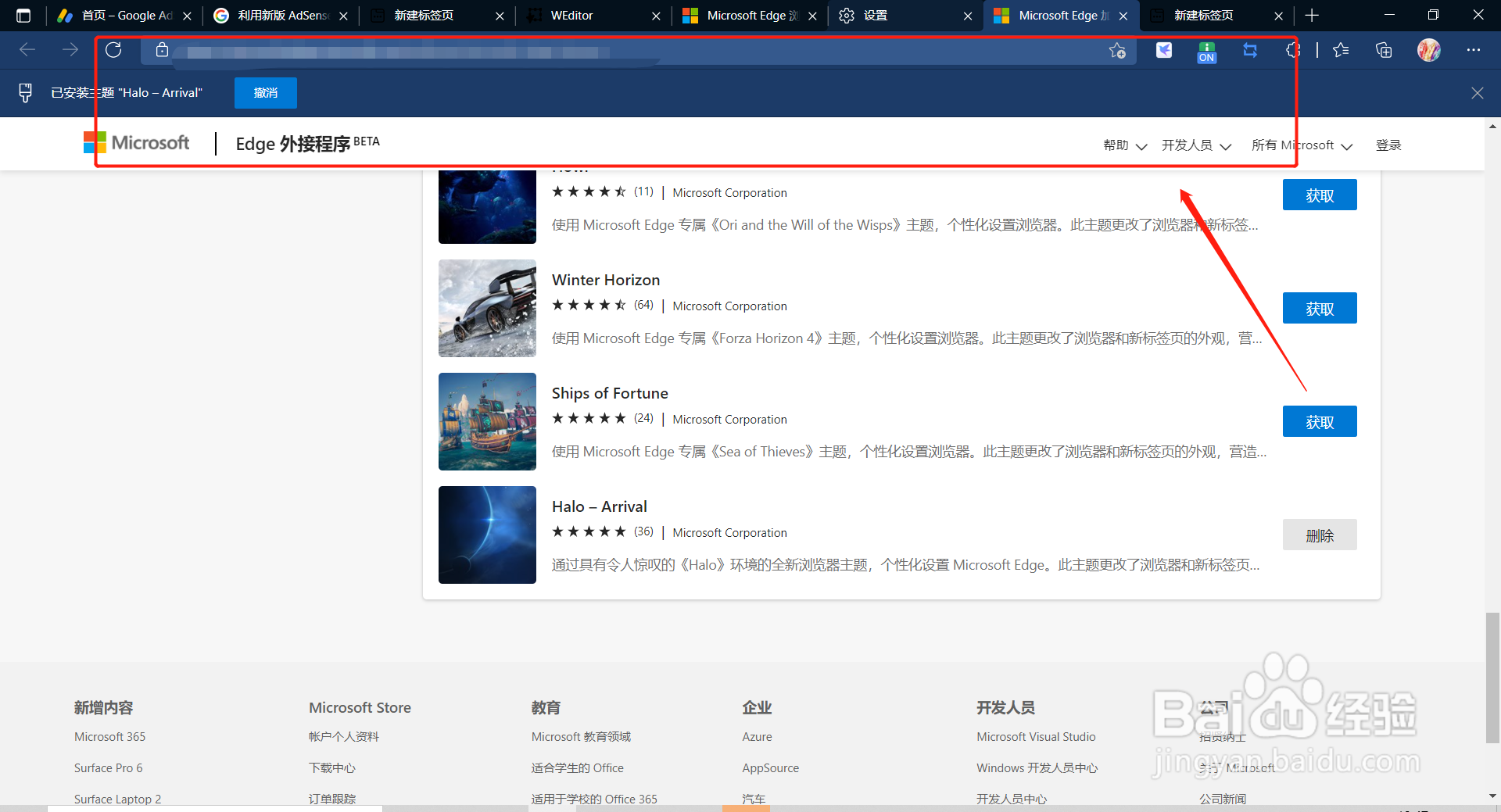Viewport: 1501px width, 812px height.
Task: Open the extensions puzzle icon
Action: click(1293, 50)
